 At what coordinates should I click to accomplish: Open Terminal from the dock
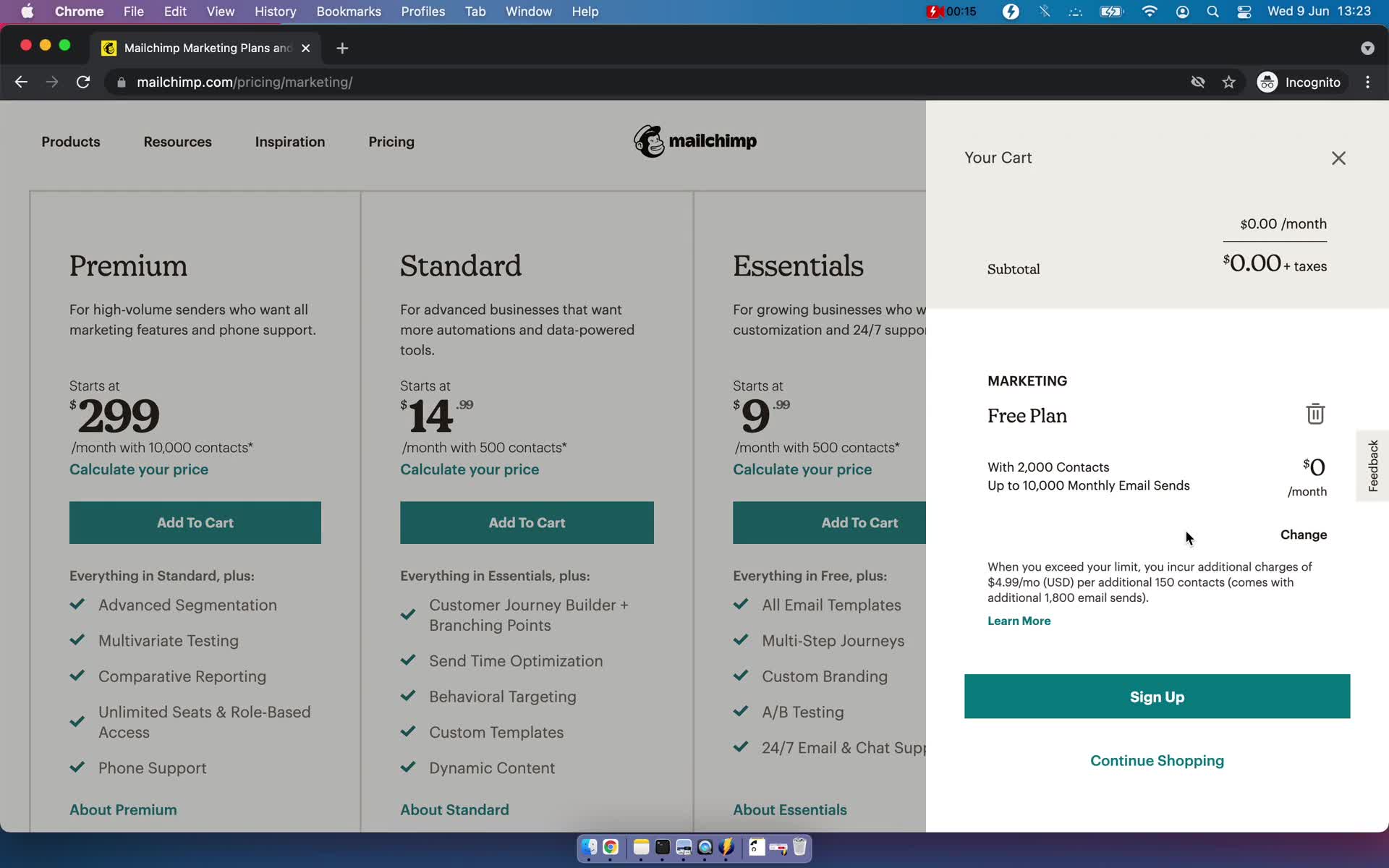point(663,847)
